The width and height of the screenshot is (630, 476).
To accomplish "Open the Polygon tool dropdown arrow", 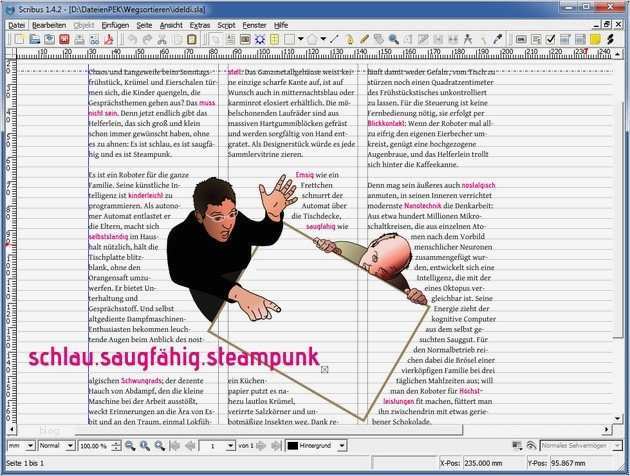I will [323, 39].
